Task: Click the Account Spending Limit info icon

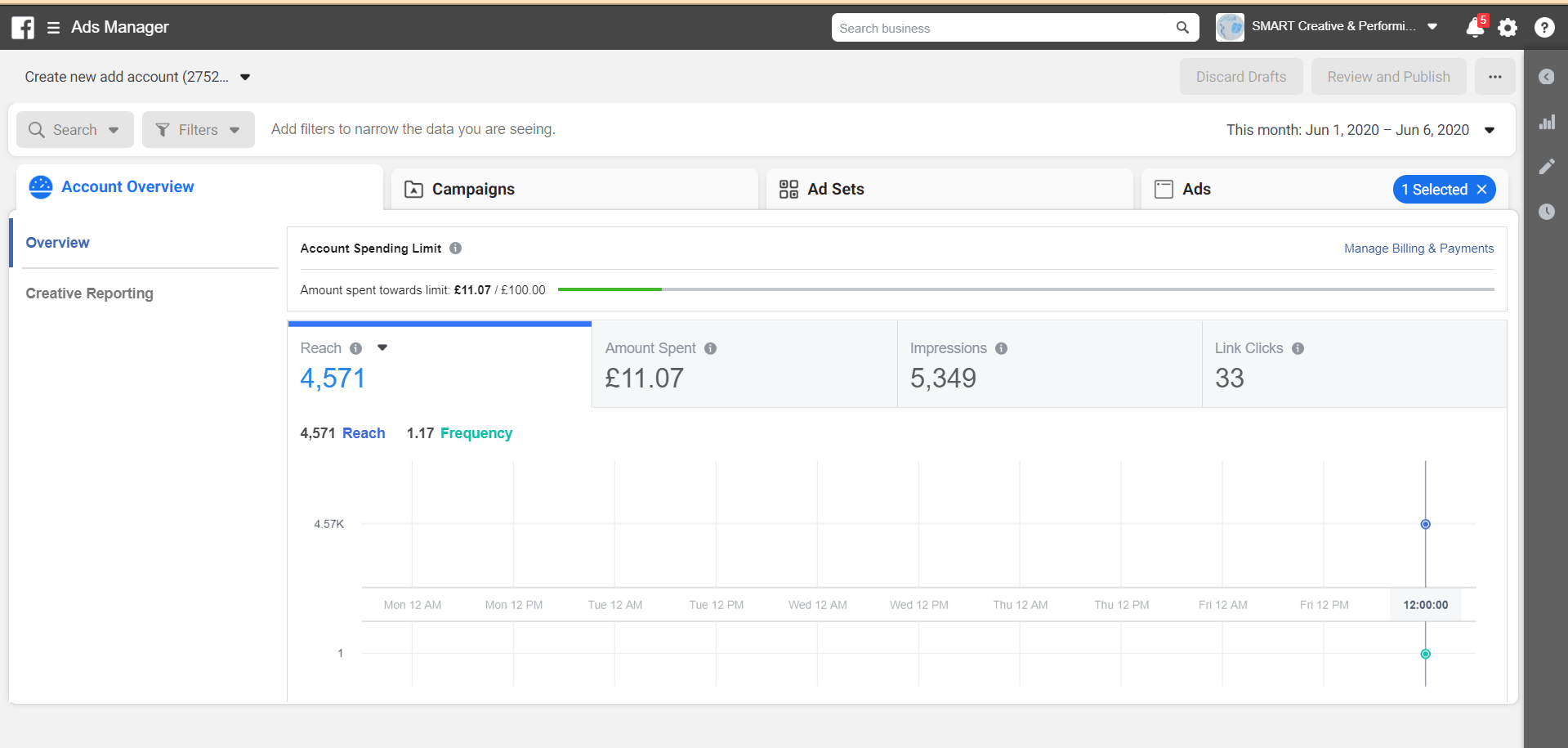Action: tap(455, 249)
